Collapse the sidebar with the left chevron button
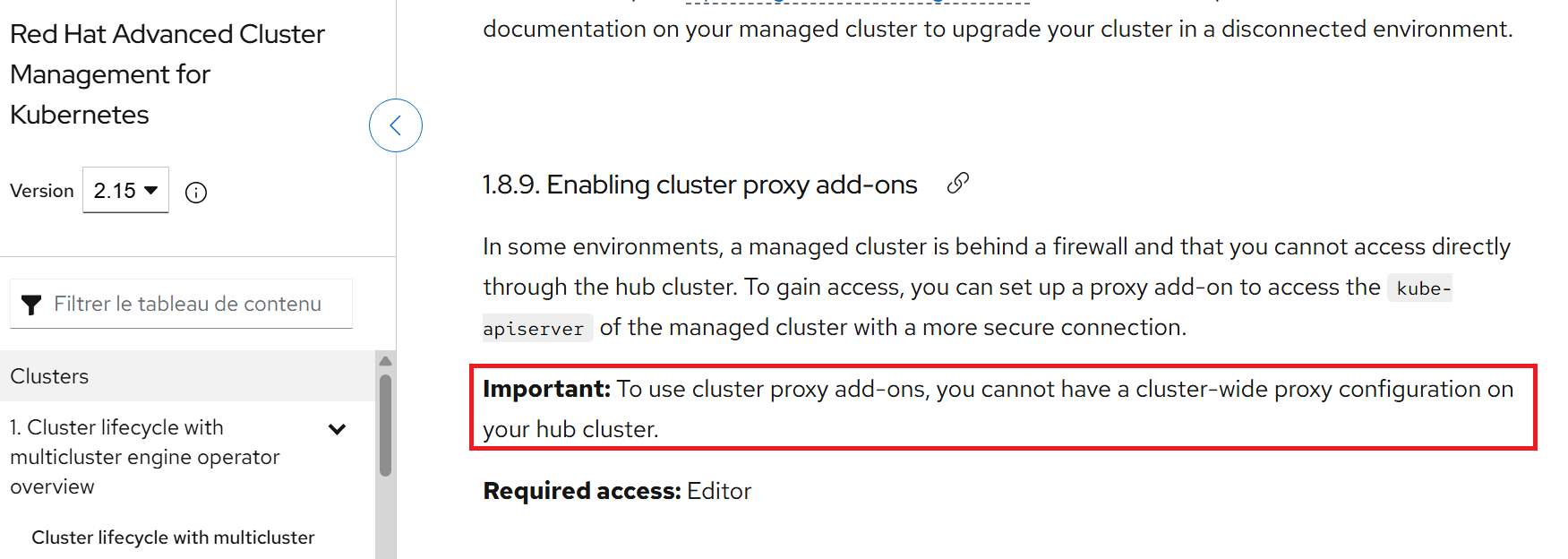The image size is (1568, 559). 395,125
